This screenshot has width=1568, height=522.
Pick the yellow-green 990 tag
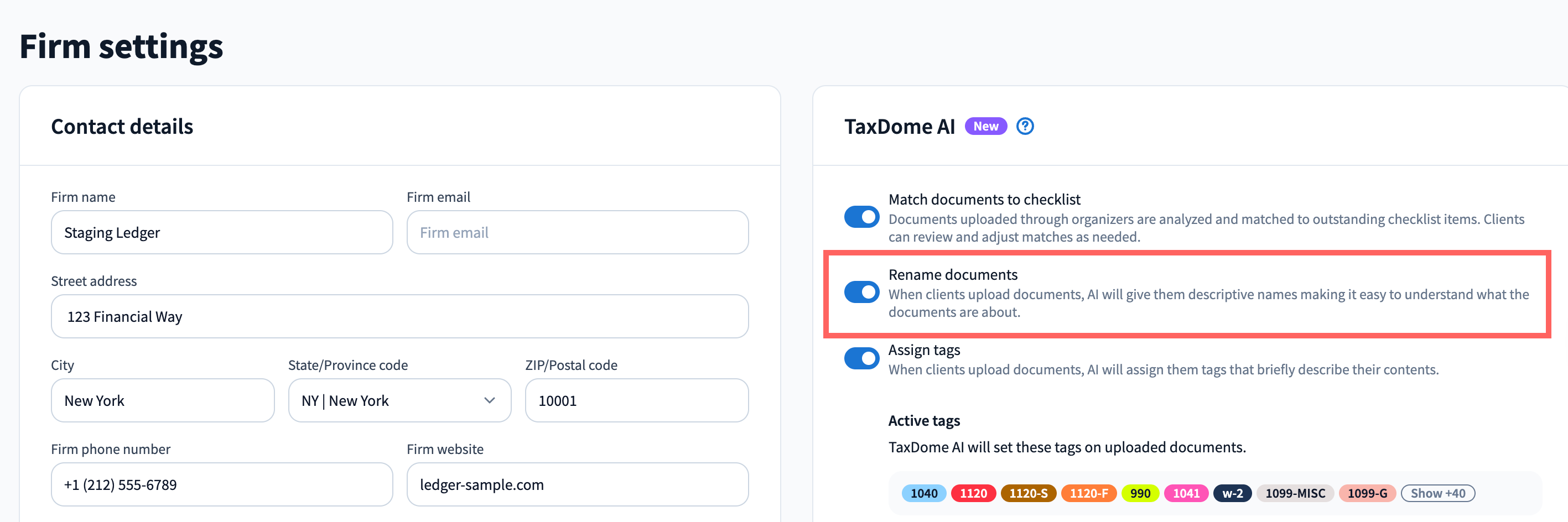(x=1139, y=493)
